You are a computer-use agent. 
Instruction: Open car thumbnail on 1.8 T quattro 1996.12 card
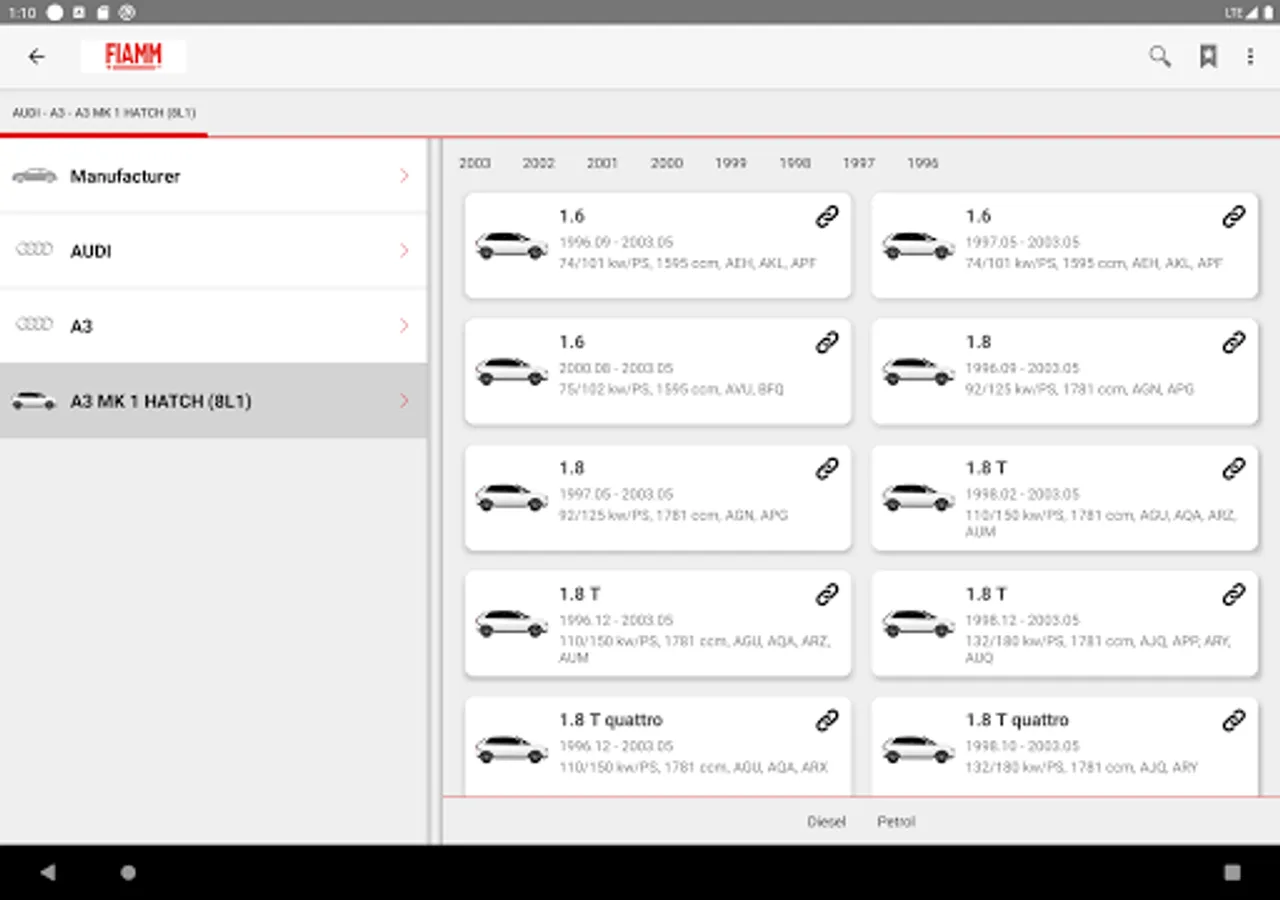[x=512, y=749]
